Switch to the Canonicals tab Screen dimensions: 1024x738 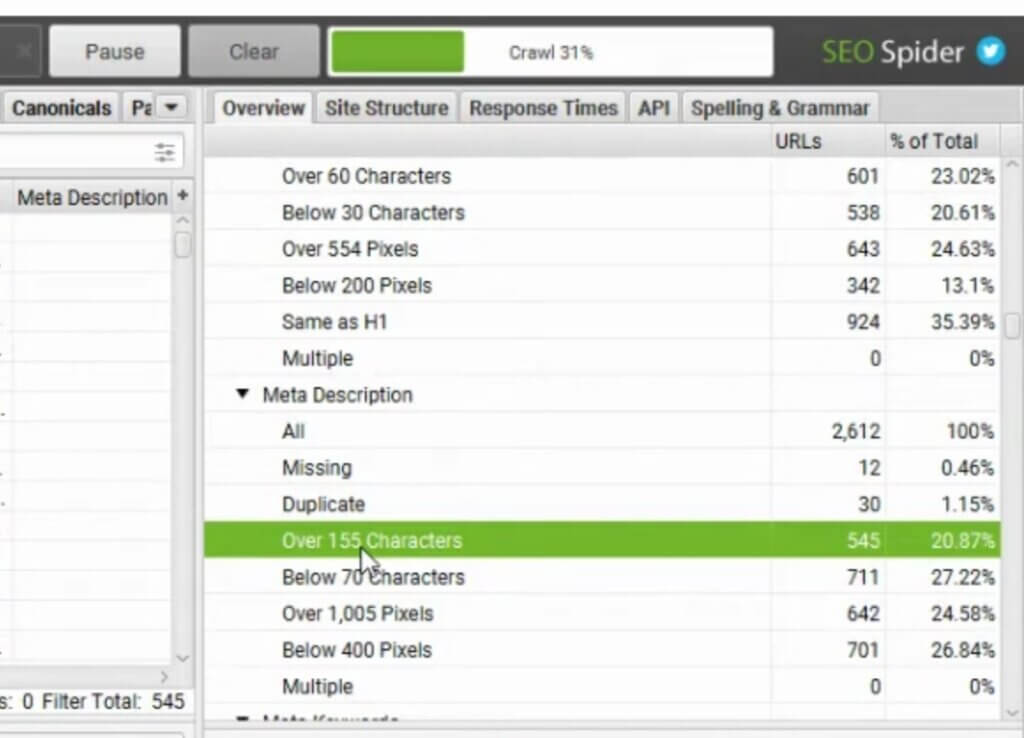(x=61, y=108)
